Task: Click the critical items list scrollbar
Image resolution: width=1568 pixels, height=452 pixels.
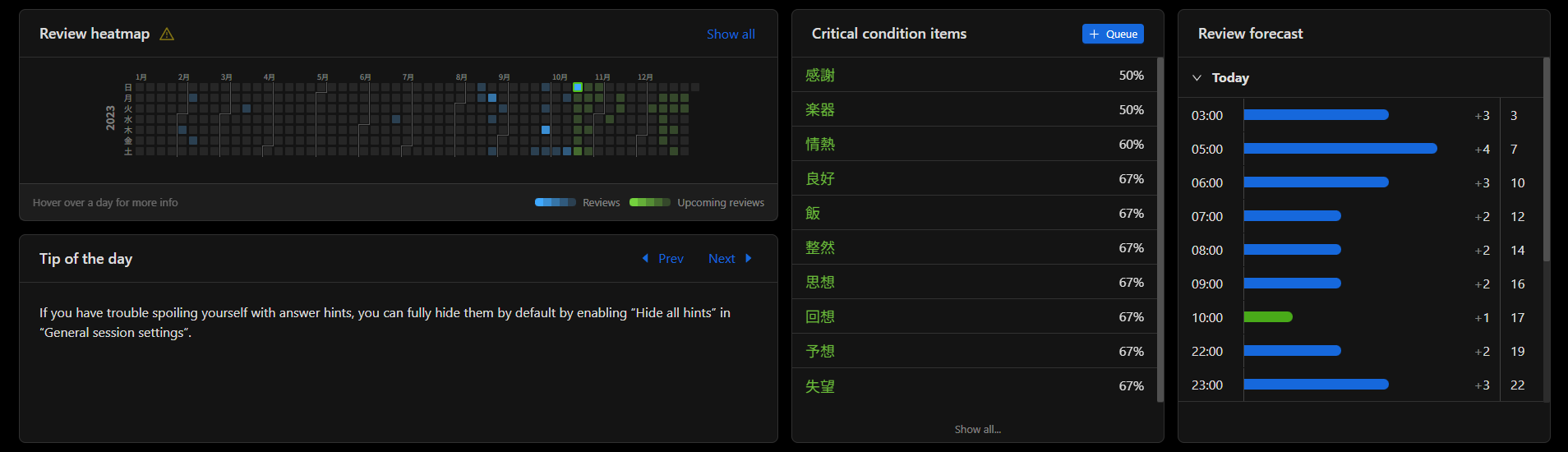Action: (1160, 229)
